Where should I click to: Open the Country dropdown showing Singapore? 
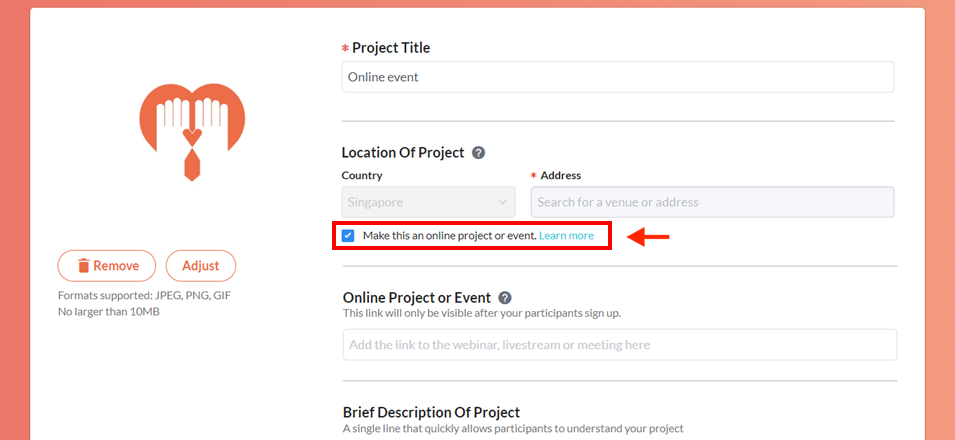pos(428,202)
